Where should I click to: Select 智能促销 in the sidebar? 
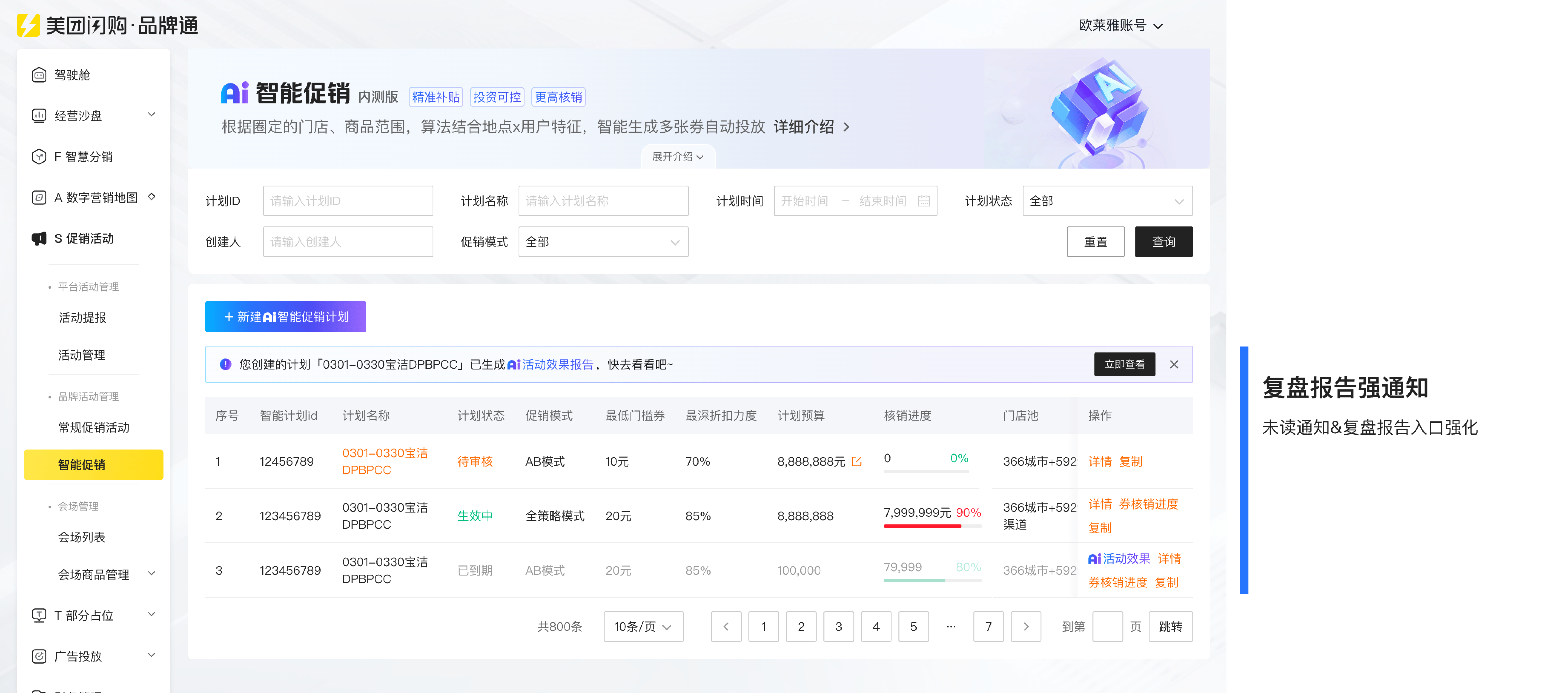(94, 465)
